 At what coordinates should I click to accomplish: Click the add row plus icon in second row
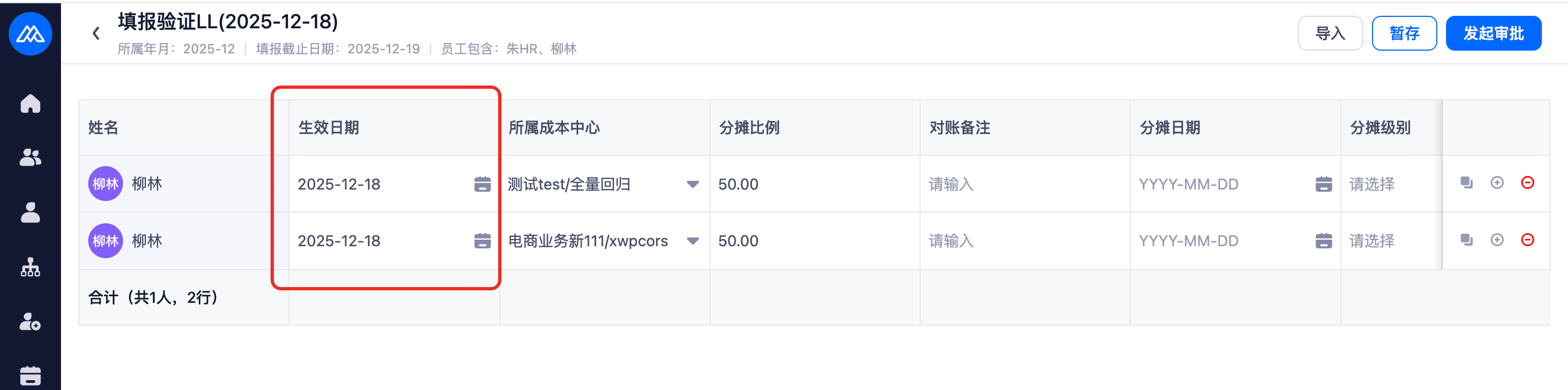click(x=1497, y=240)
